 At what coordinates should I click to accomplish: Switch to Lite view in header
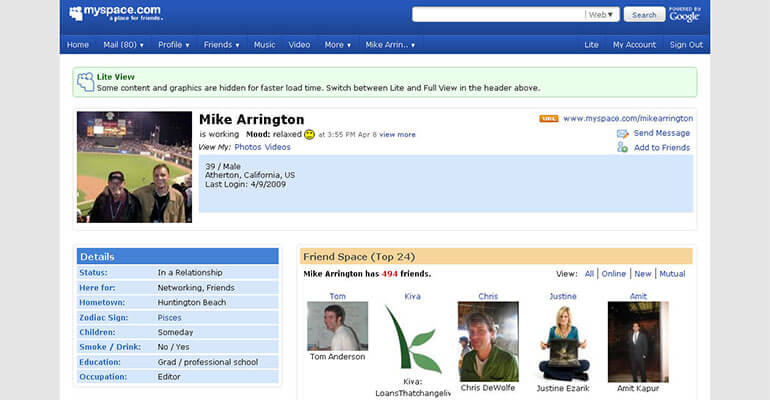pos(591,45)
